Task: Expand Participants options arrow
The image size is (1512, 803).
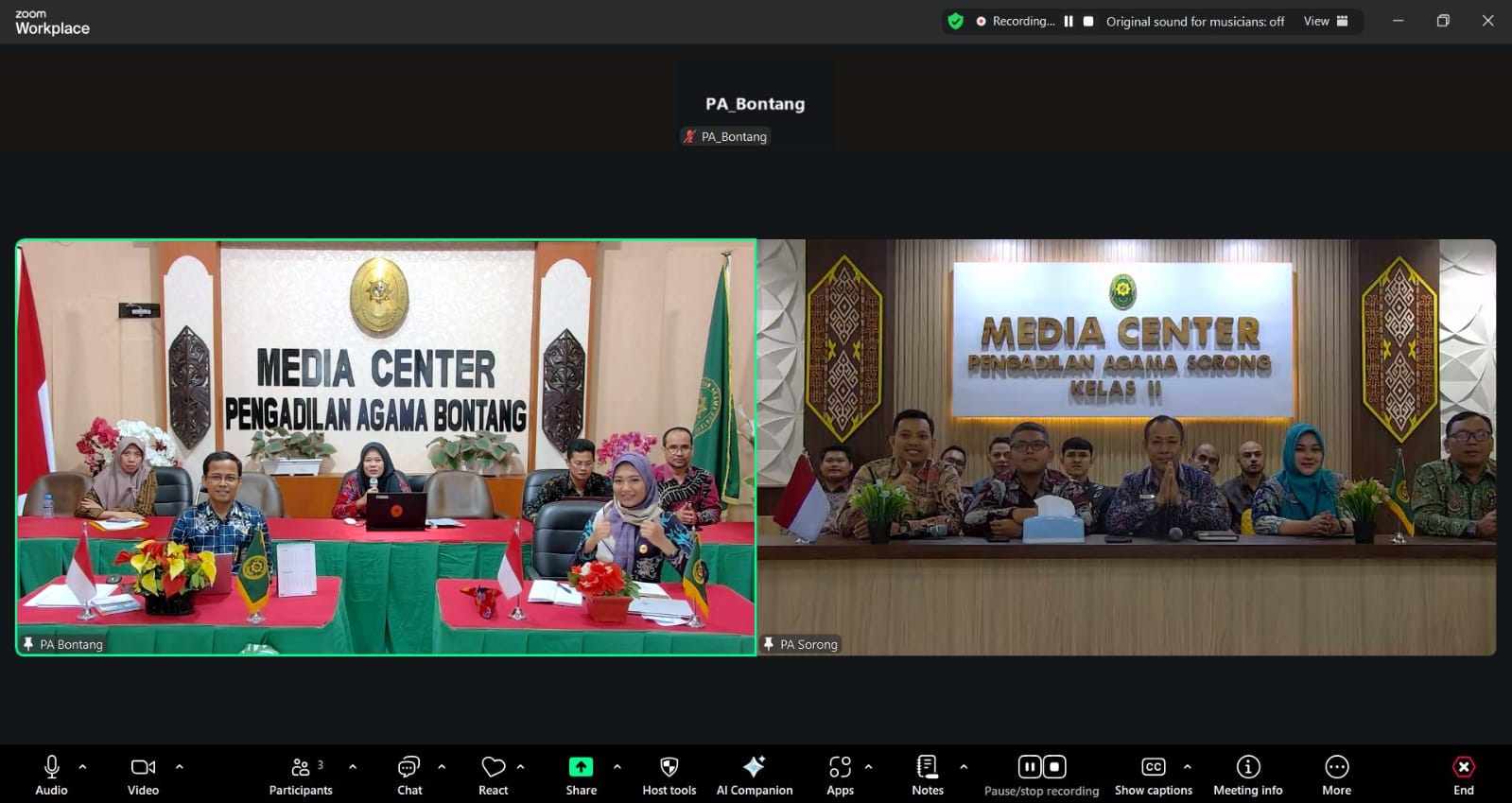Action: click(353, 767)
